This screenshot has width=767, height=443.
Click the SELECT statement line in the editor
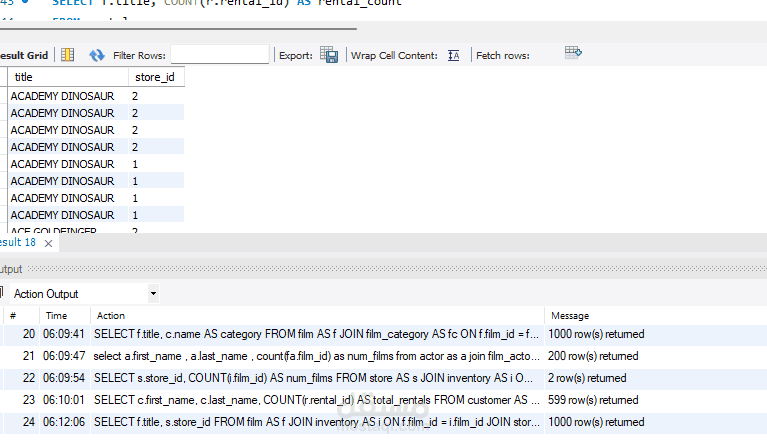point(226,3)
